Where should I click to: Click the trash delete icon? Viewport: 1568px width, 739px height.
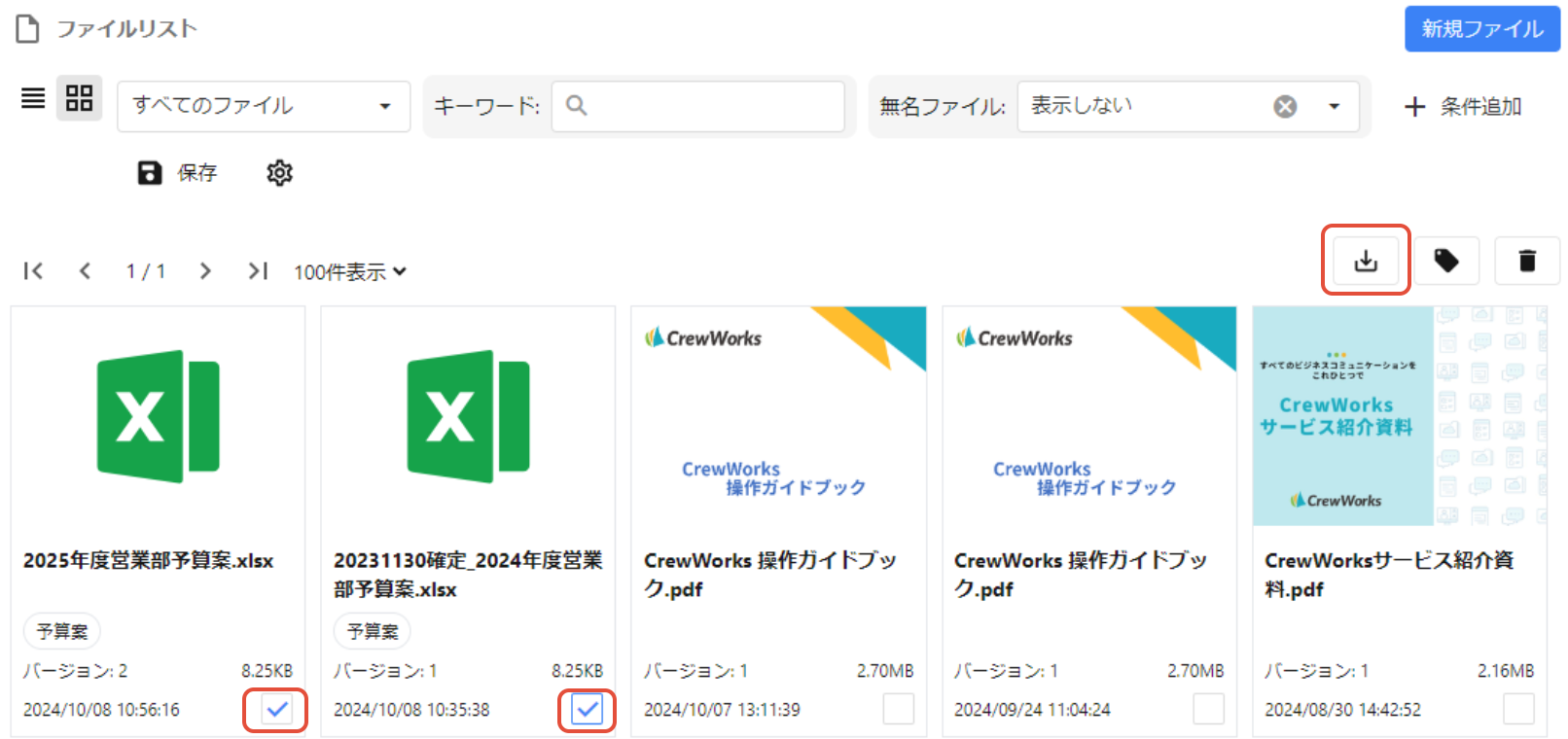click(1527, 261)
